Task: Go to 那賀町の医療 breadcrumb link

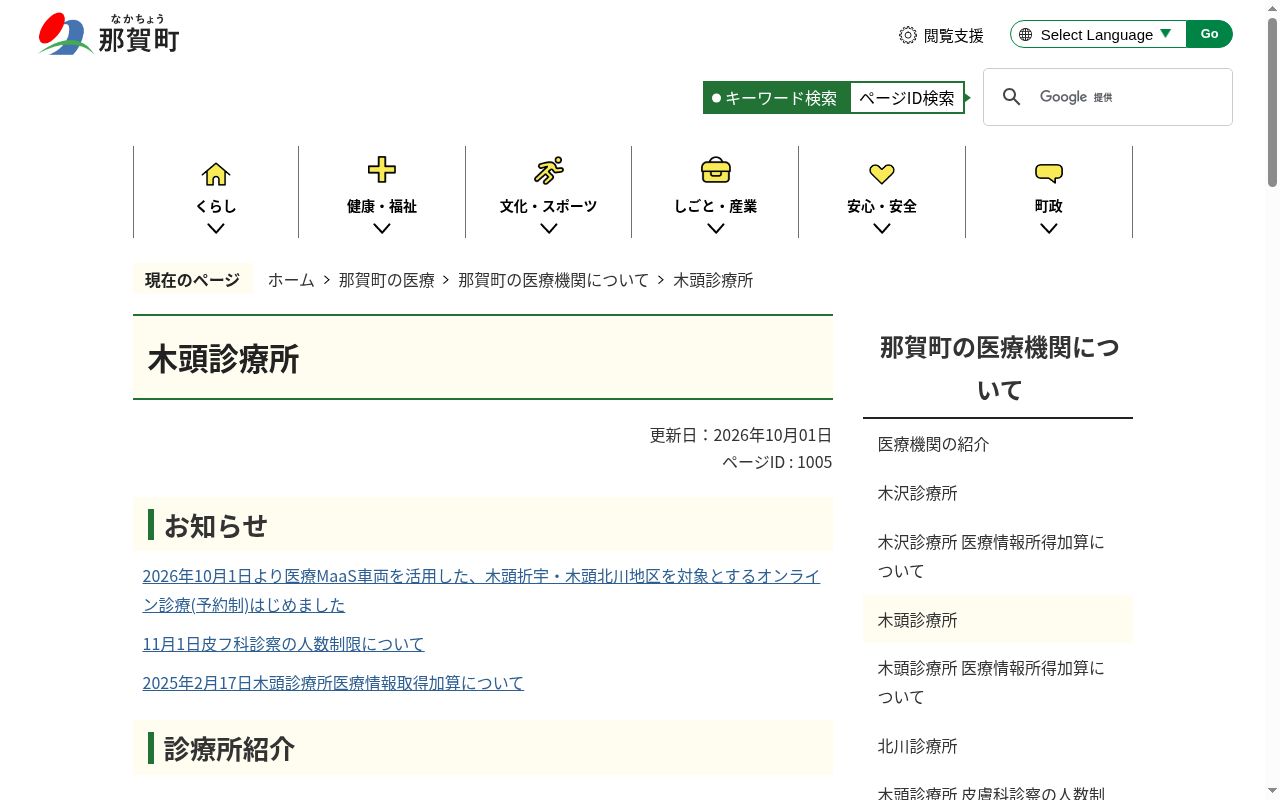Action: click(387, 280)
